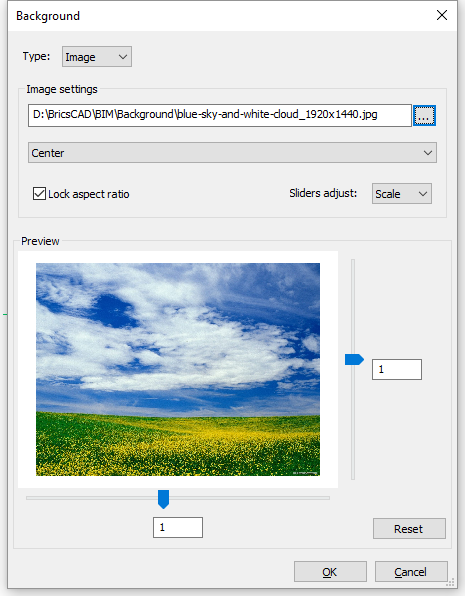Click the vertical scale slider thumb
The height and width of the screenshot is (596, 465).
[x=354, y=360]
